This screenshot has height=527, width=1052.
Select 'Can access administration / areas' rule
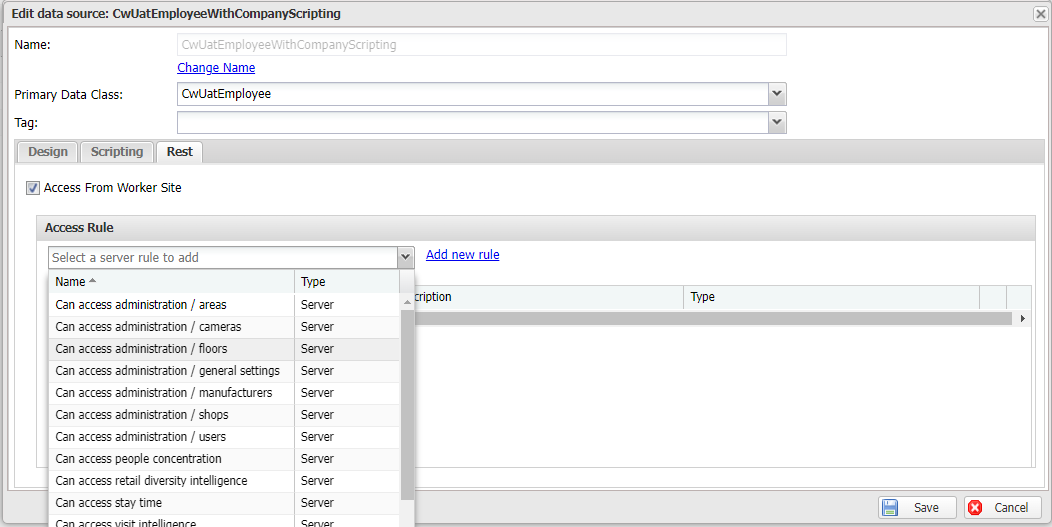(x=141, y=305)
